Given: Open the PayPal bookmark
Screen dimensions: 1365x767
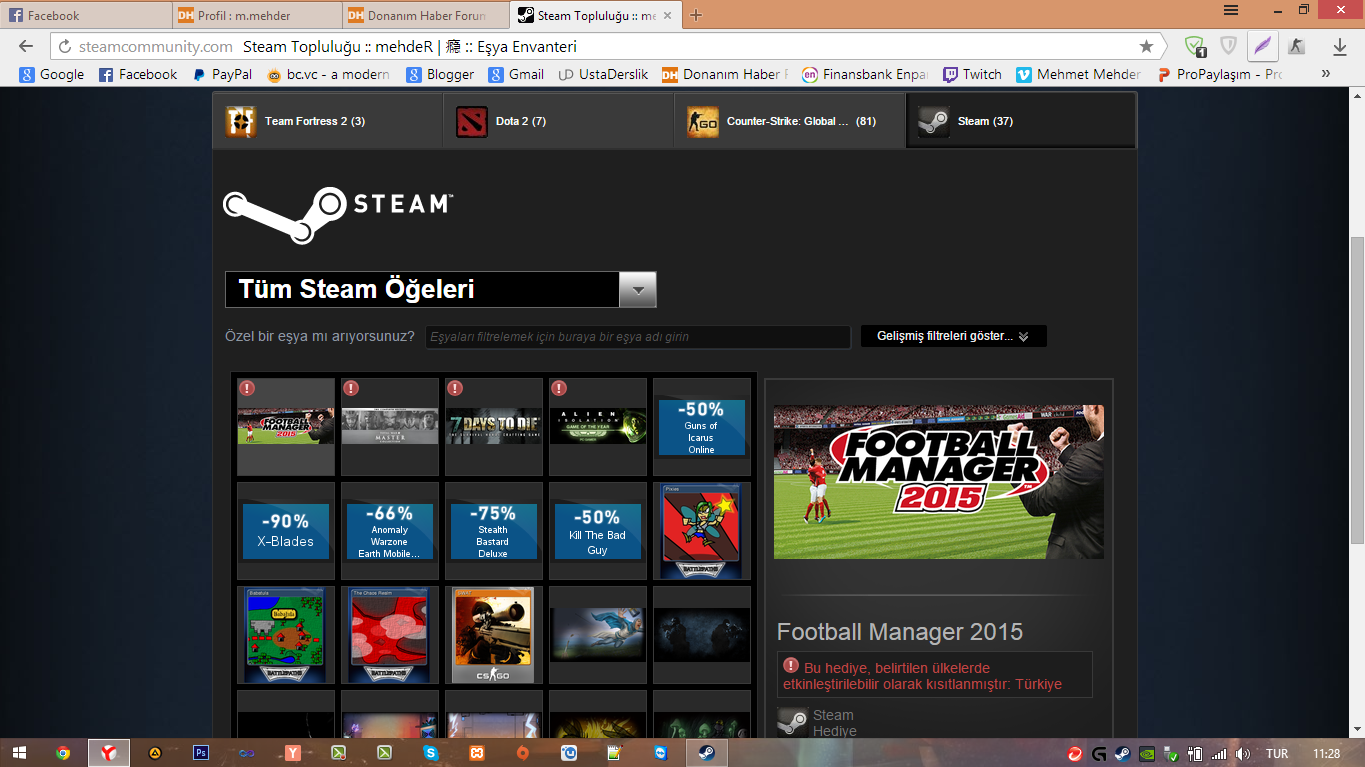Looking at the screenshot, I should coord(221,74).
